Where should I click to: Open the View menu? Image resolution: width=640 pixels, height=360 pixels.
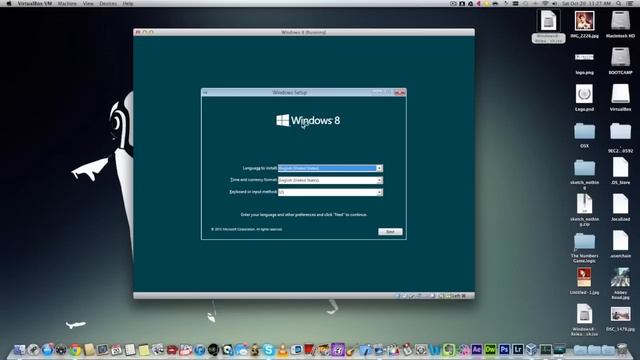coord(88,3)
